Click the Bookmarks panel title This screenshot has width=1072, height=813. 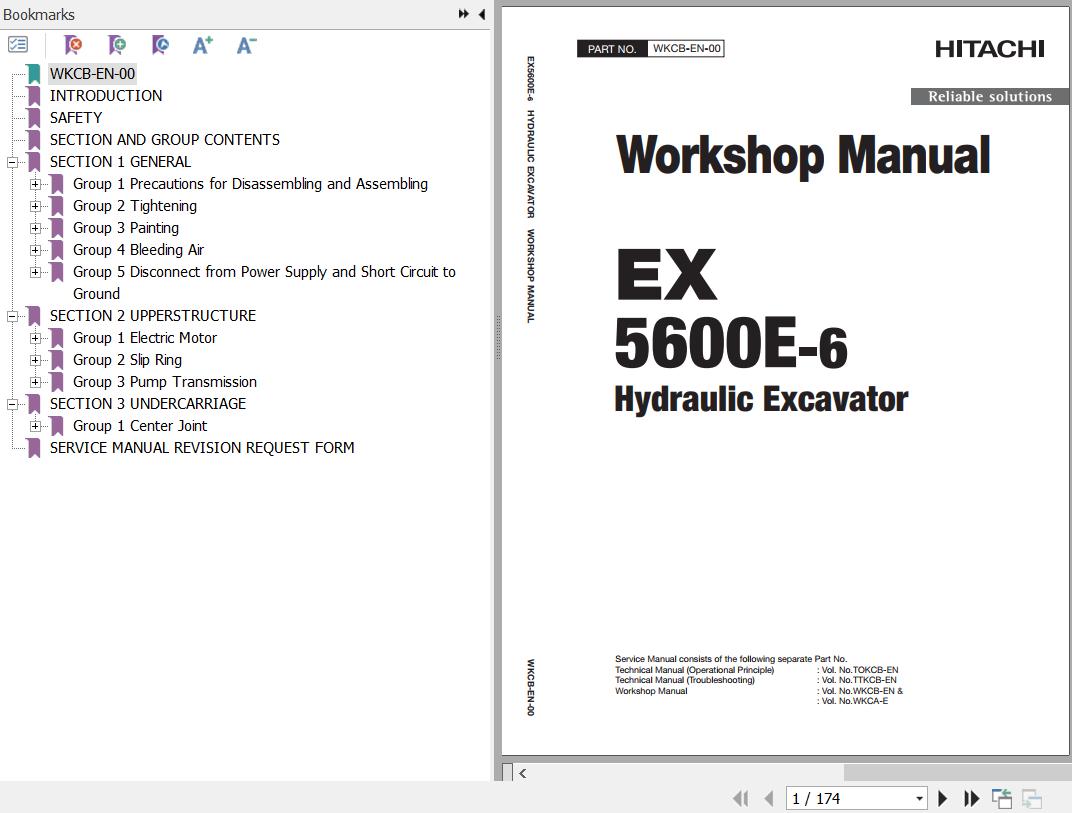pos(39,14)
